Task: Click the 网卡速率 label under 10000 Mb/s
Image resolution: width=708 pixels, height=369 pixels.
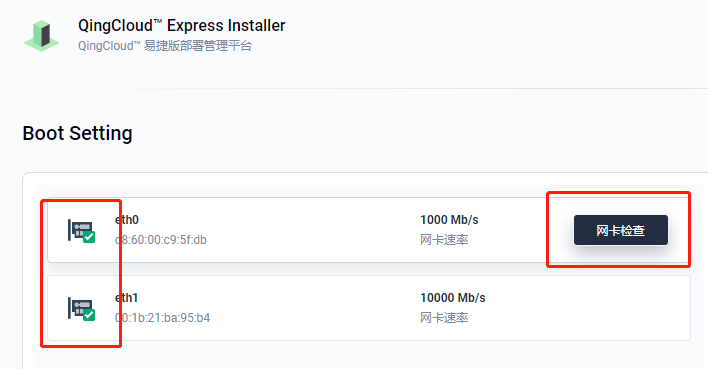Action: point(444,318)
